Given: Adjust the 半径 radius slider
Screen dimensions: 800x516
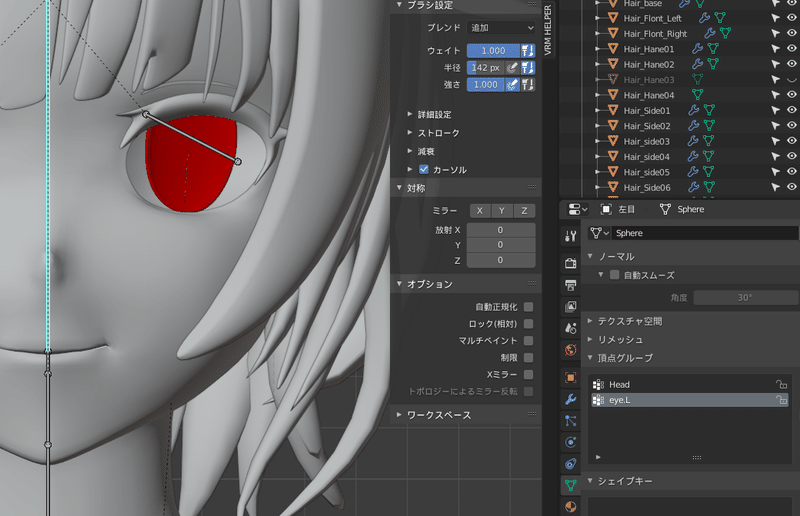Looking at the screenshot, I should coord(486,67).
